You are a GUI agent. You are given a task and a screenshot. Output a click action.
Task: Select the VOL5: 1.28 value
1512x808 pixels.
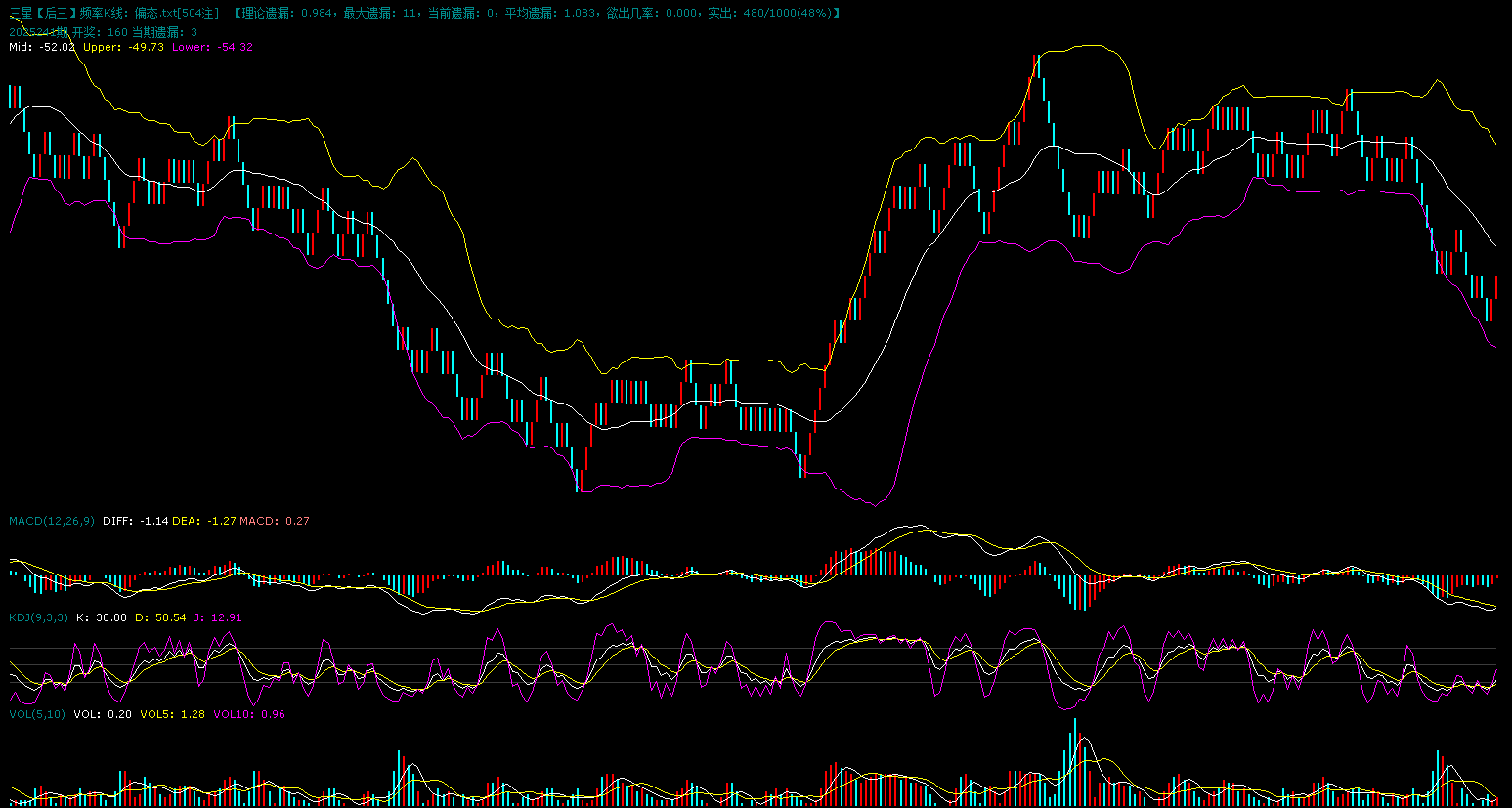[x=172, y=714]
